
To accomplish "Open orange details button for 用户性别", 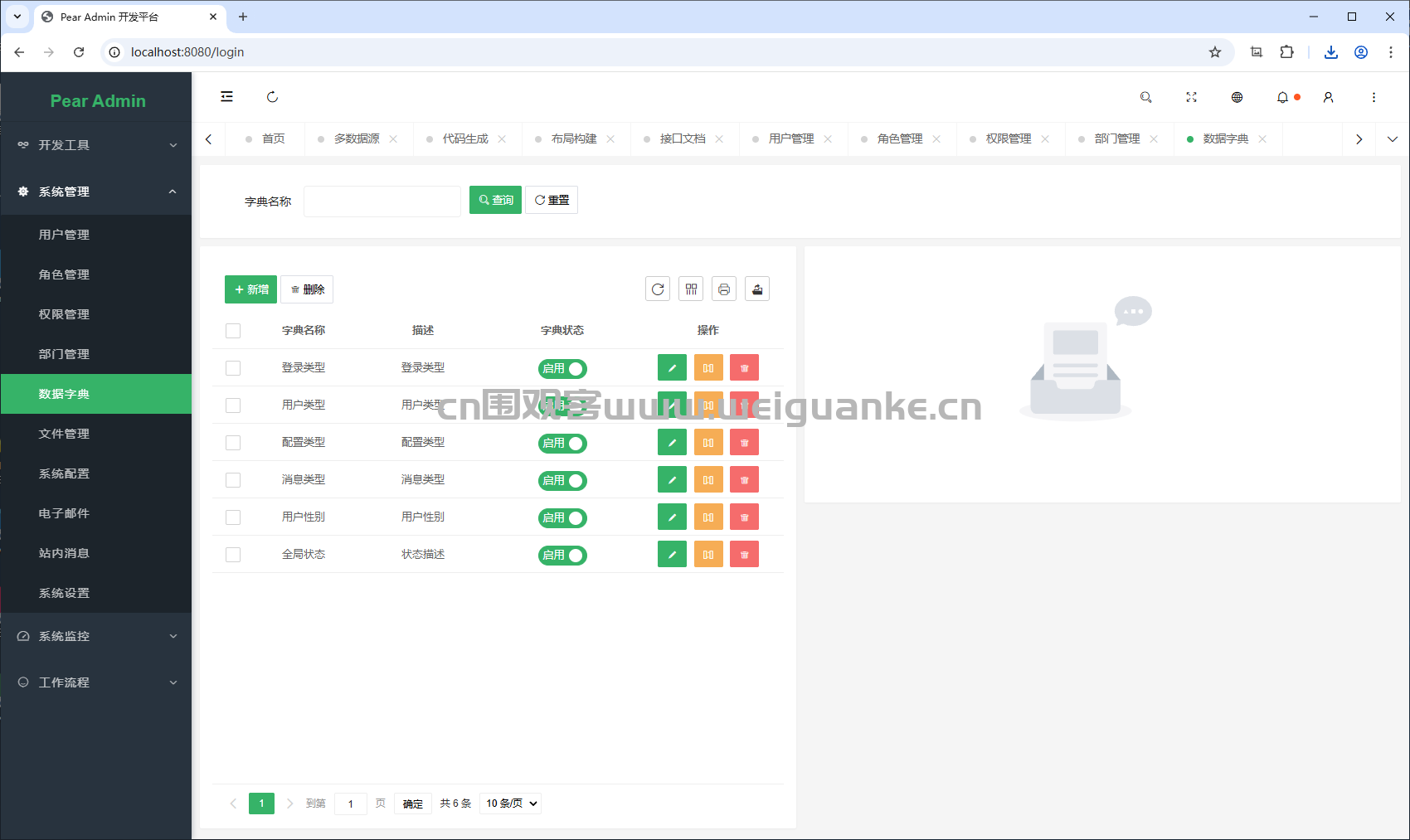I will pyautogui.click(x=708, y=517).
